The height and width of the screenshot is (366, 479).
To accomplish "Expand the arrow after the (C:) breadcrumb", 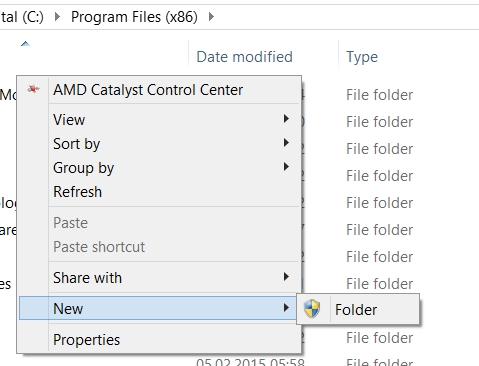I will [57, 16].
